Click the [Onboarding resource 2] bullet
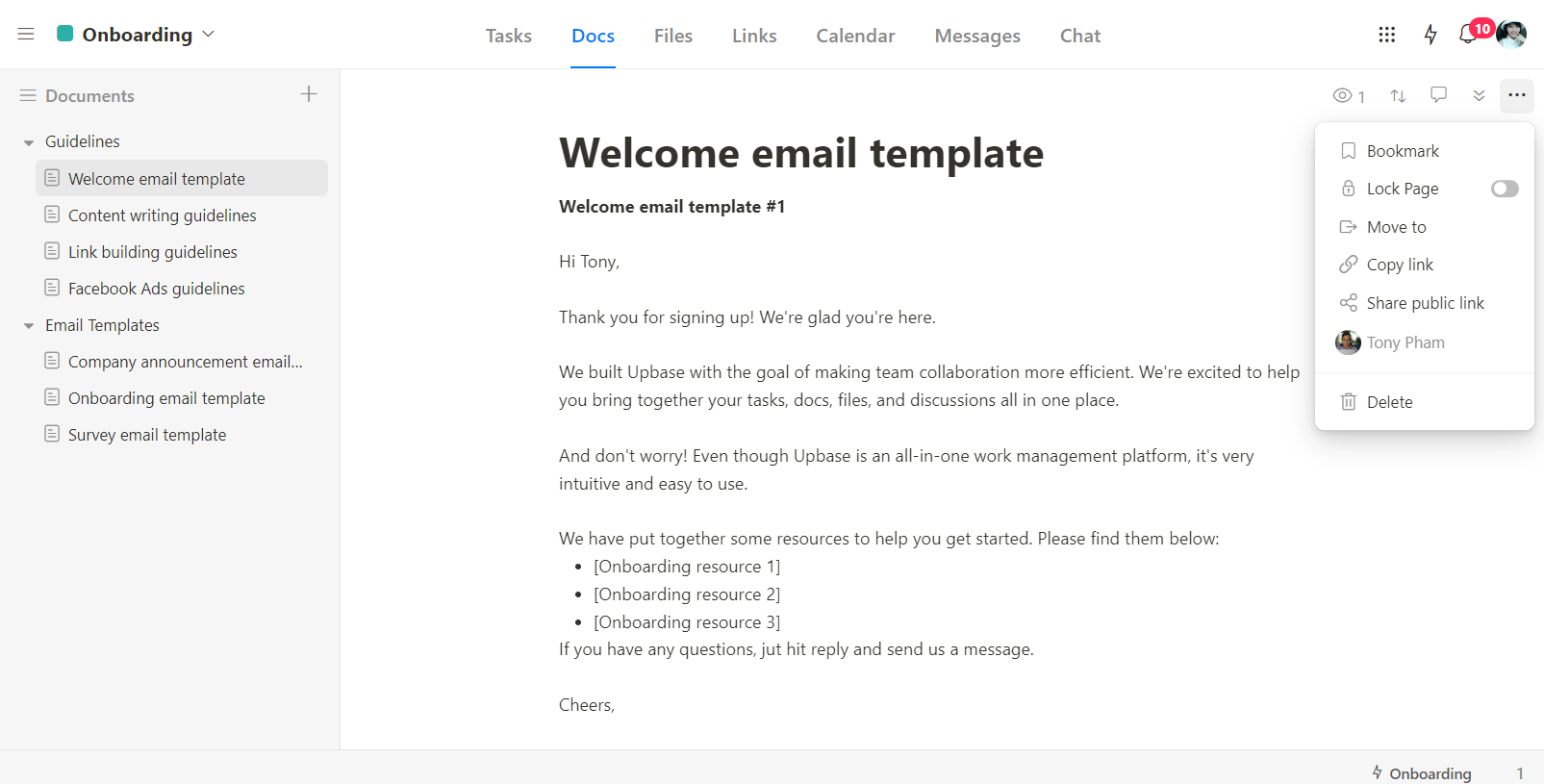 (687, 594)
